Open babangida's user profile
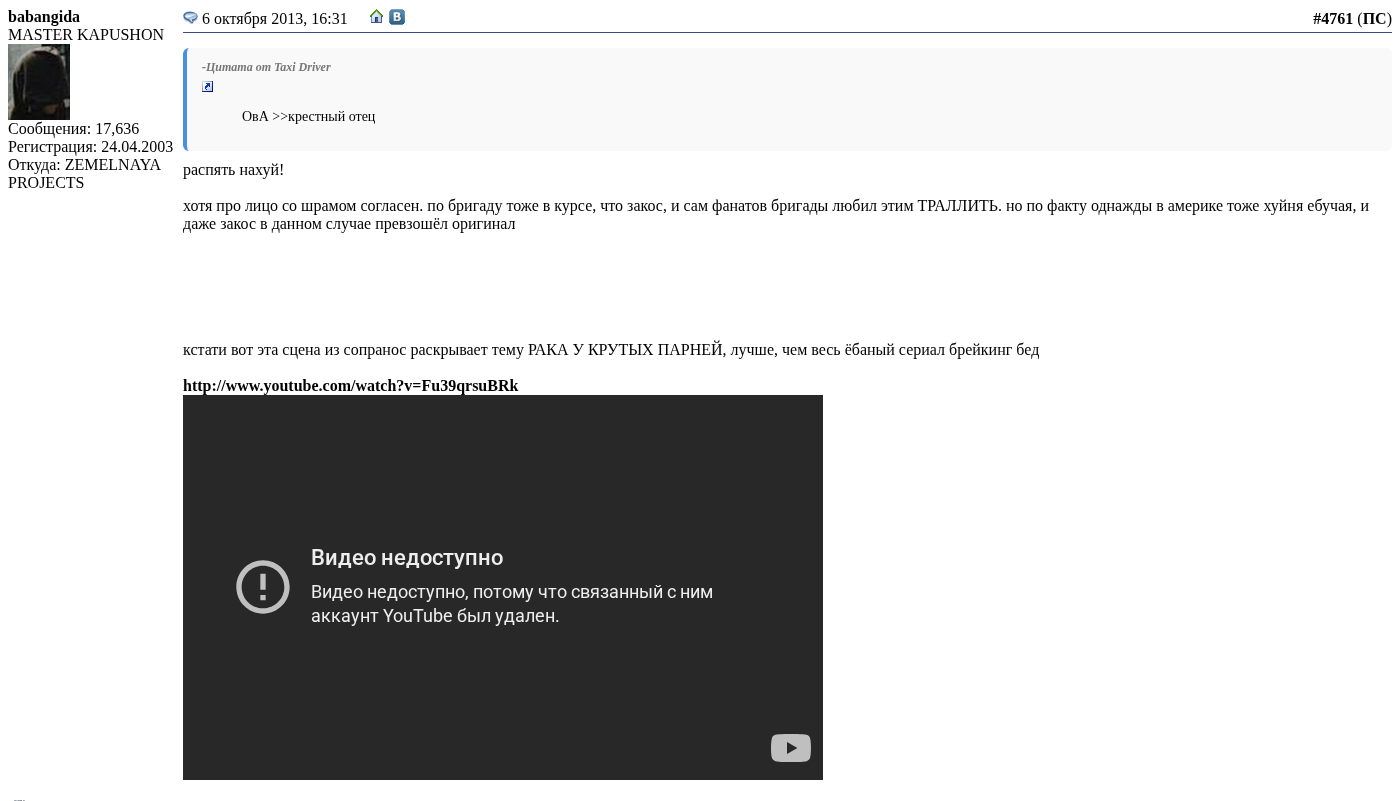Viewport: 1400px width, 801px height. [x=44, y=17]
